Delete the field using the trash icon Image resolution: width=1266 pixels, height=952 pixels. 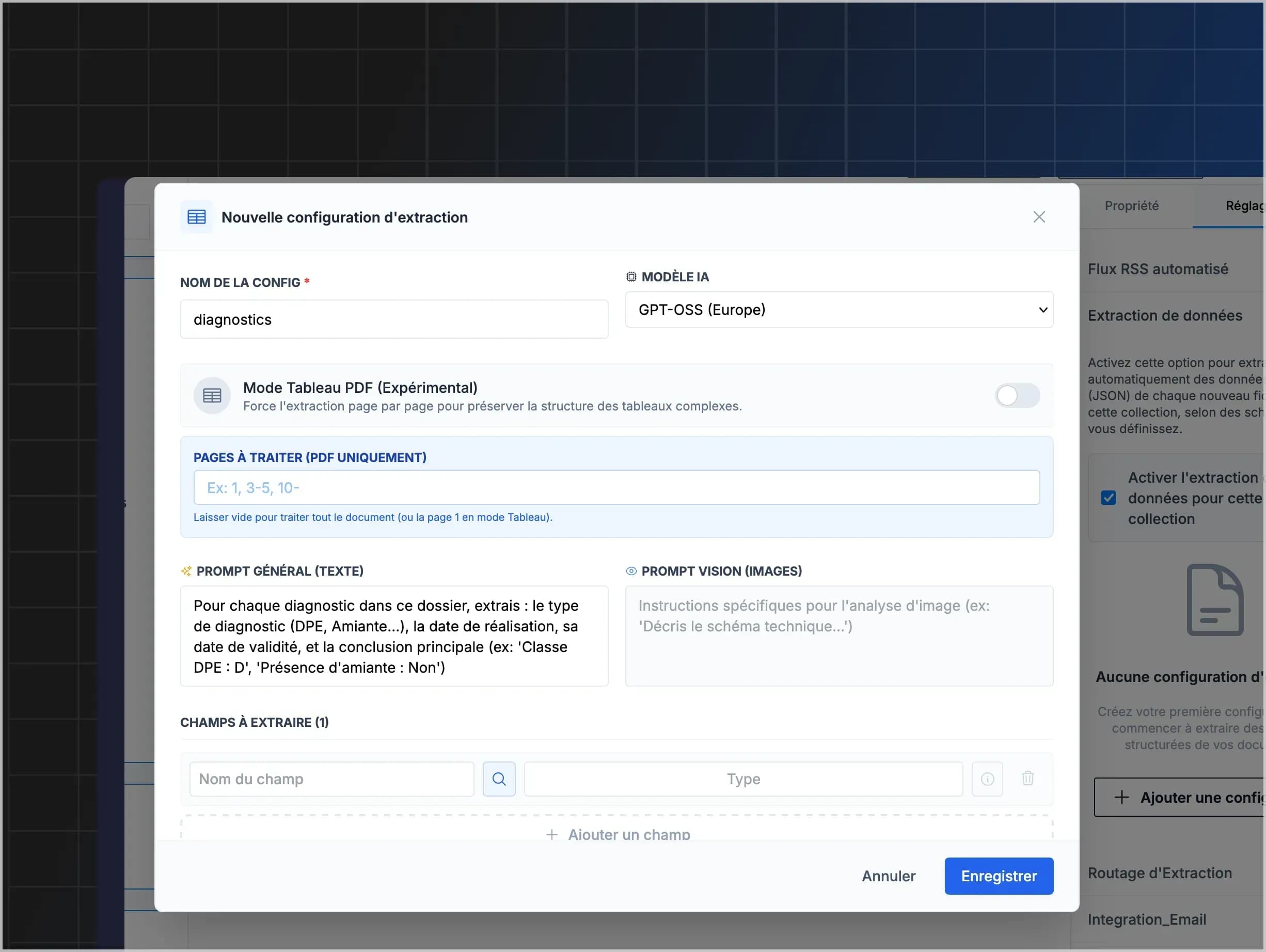[1027, 778]
